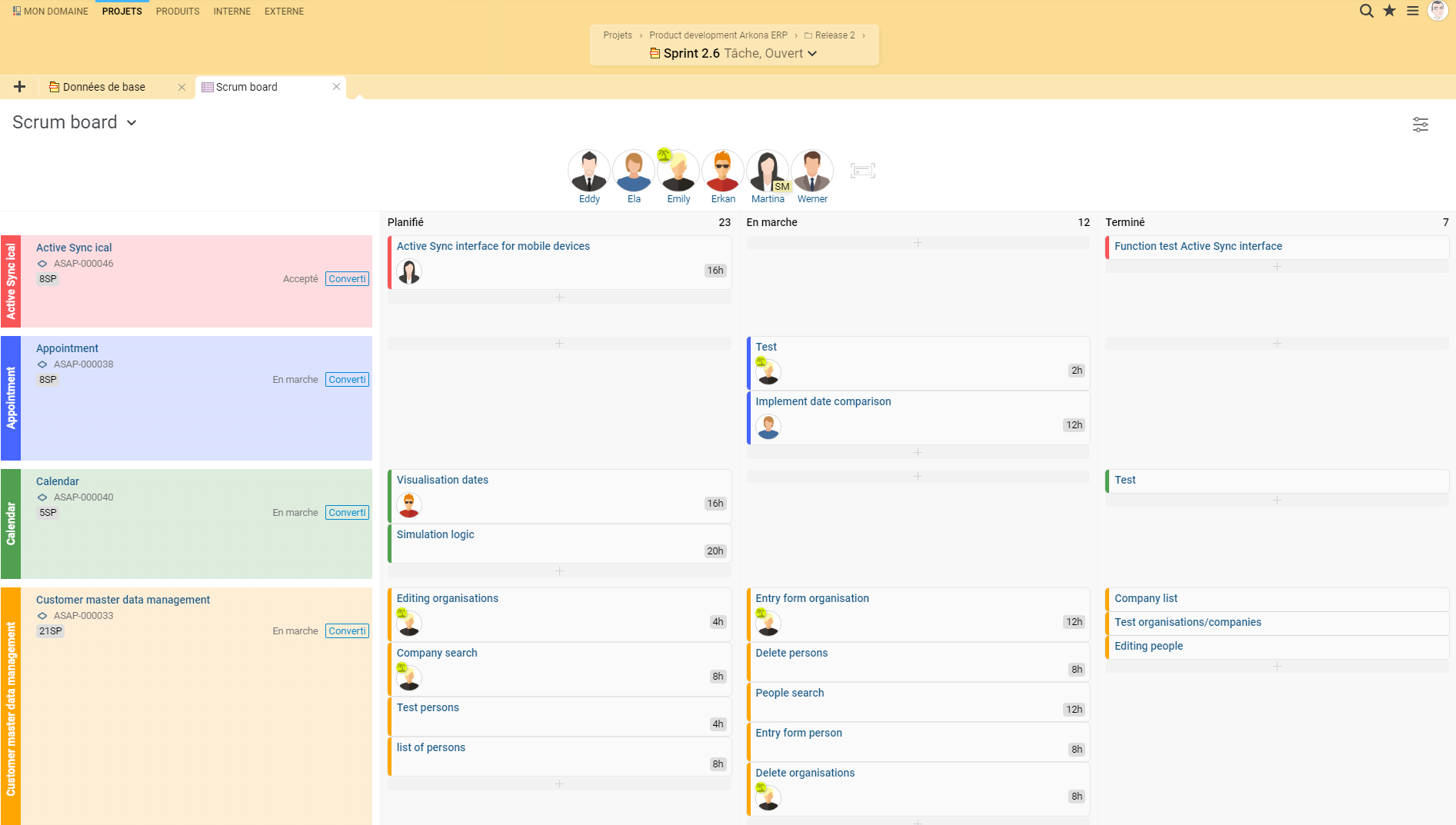
Task: Open Delete persons task
Action: point(918,662)
